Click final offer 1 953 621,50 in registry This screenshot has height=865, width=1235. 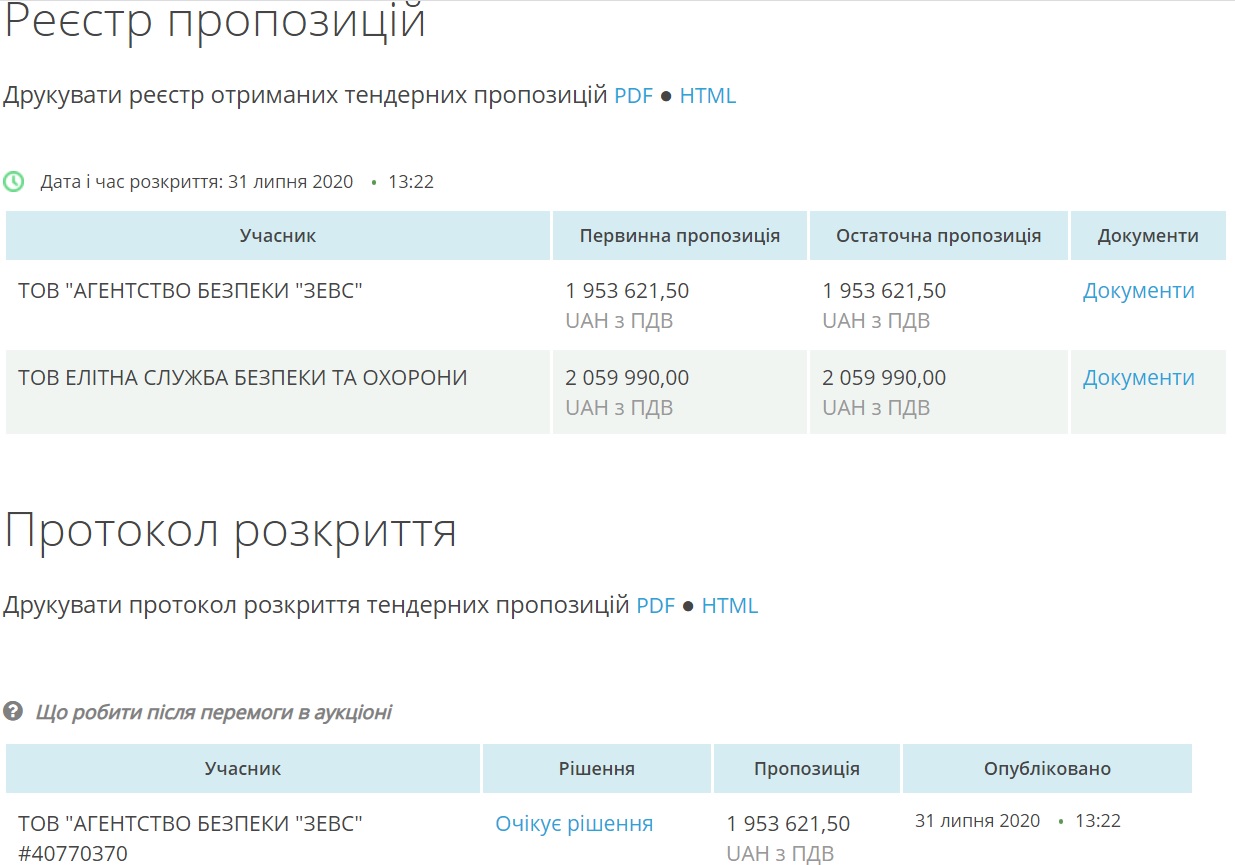tap(884, 291)
